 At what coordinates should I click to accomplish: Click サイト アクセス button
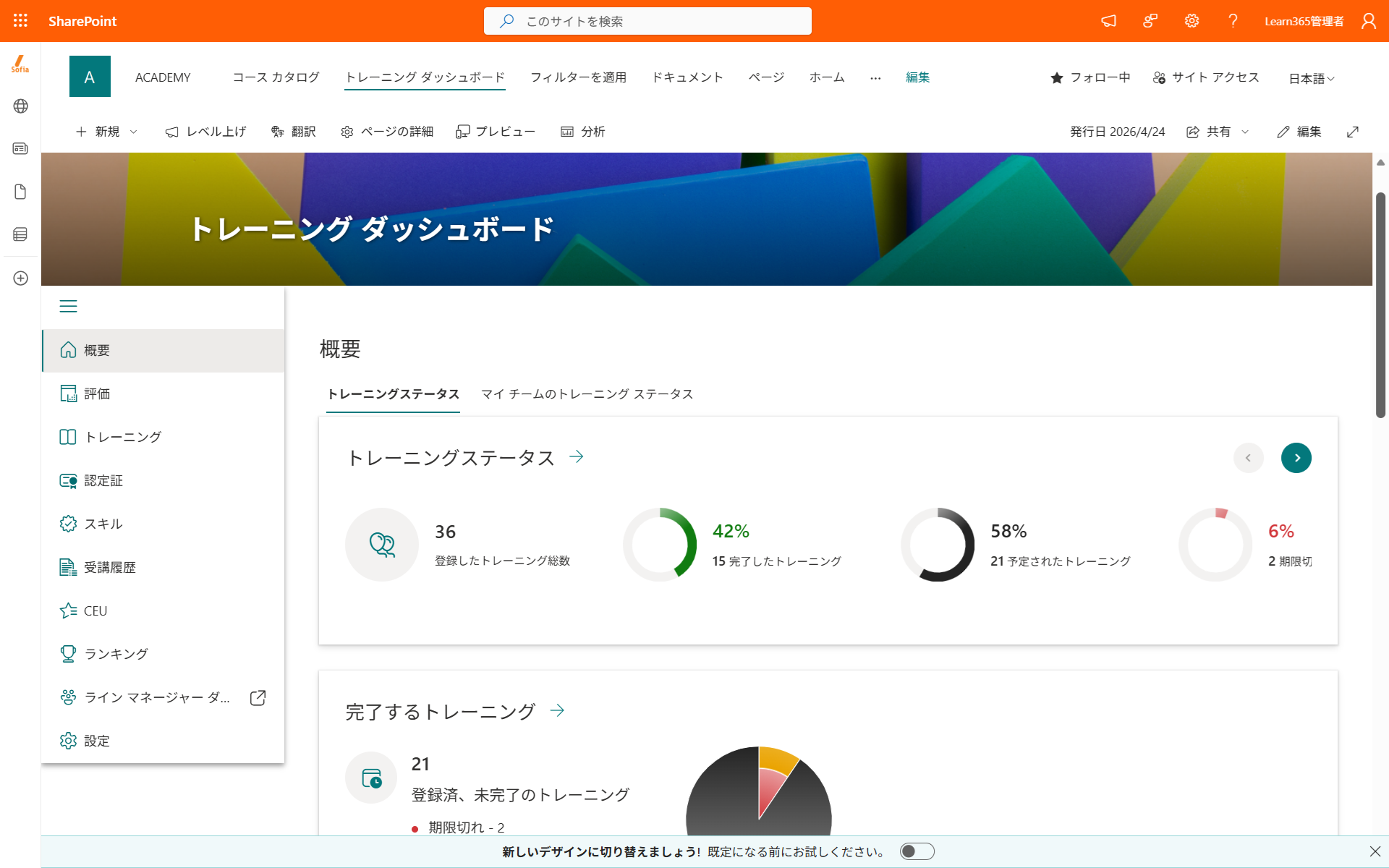coord(1206,77)
